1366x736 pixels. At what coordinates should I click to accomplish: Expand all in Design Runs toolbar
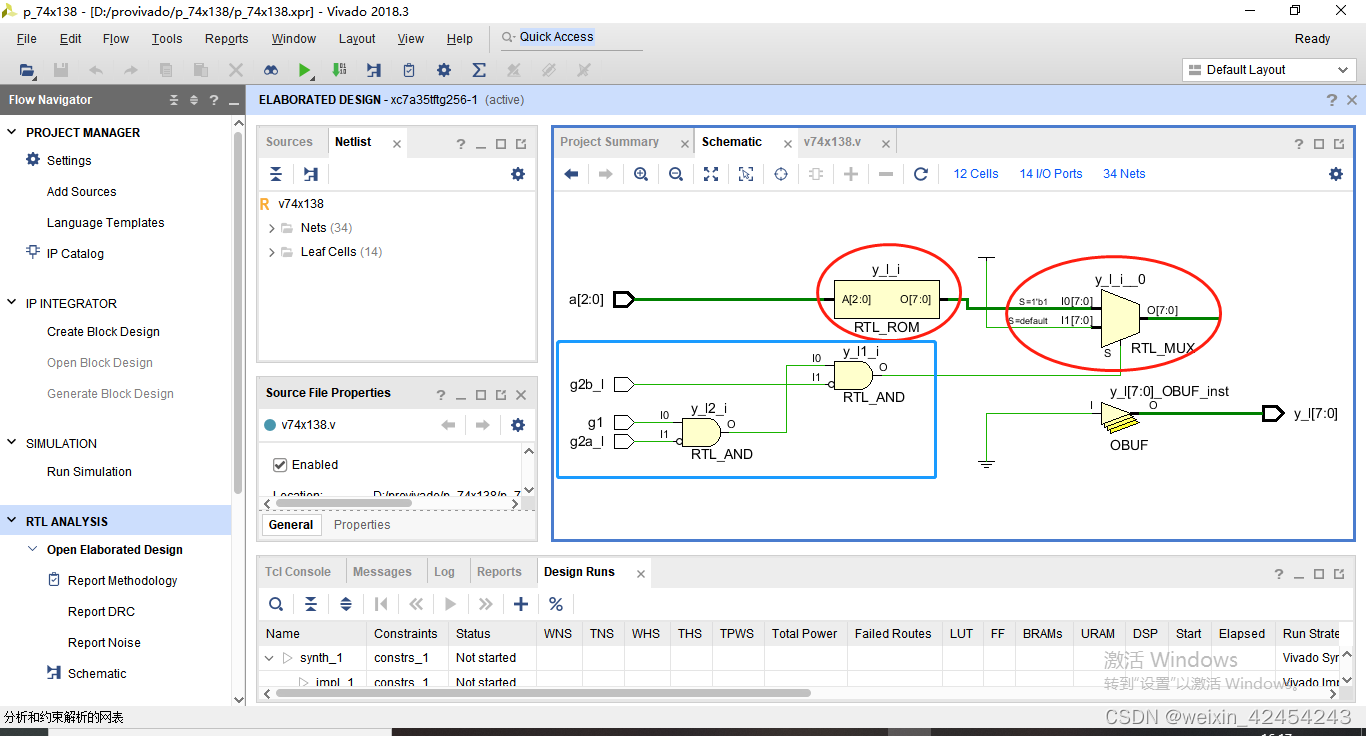(x=346, y=604)
